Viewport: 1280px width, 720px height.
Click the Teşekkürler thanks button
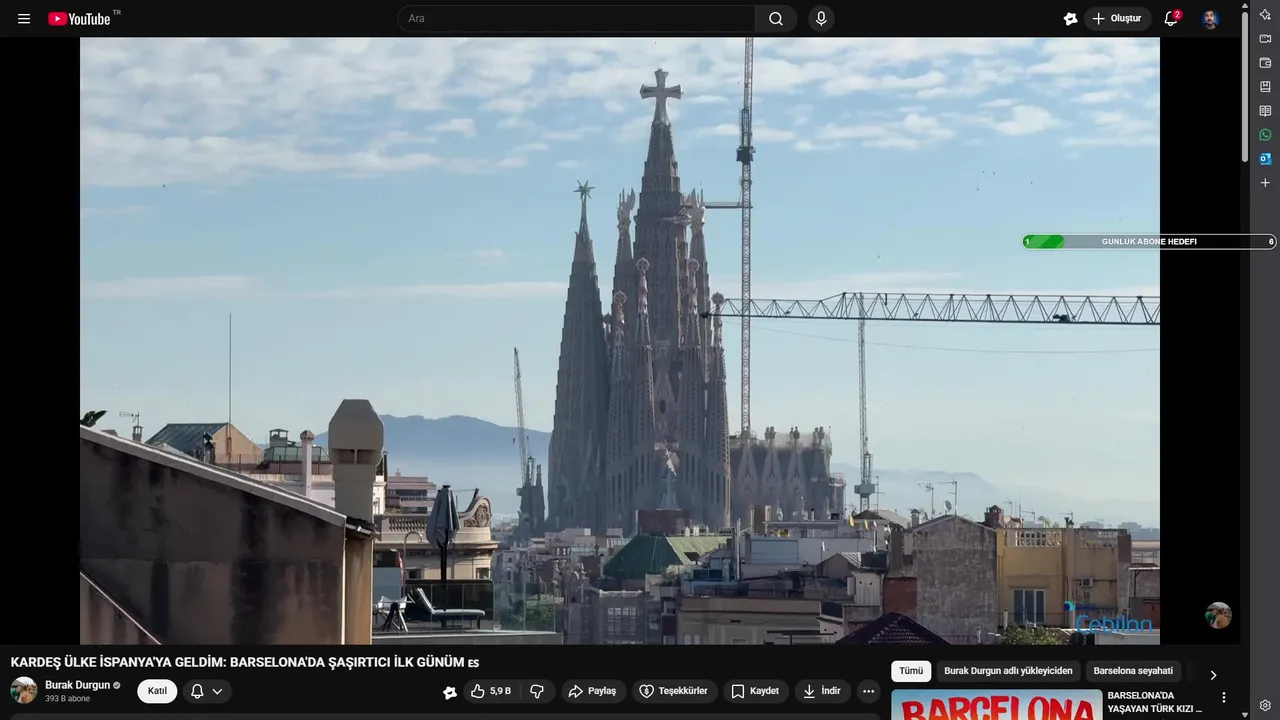pyautogui.click(x=674, y=691)
